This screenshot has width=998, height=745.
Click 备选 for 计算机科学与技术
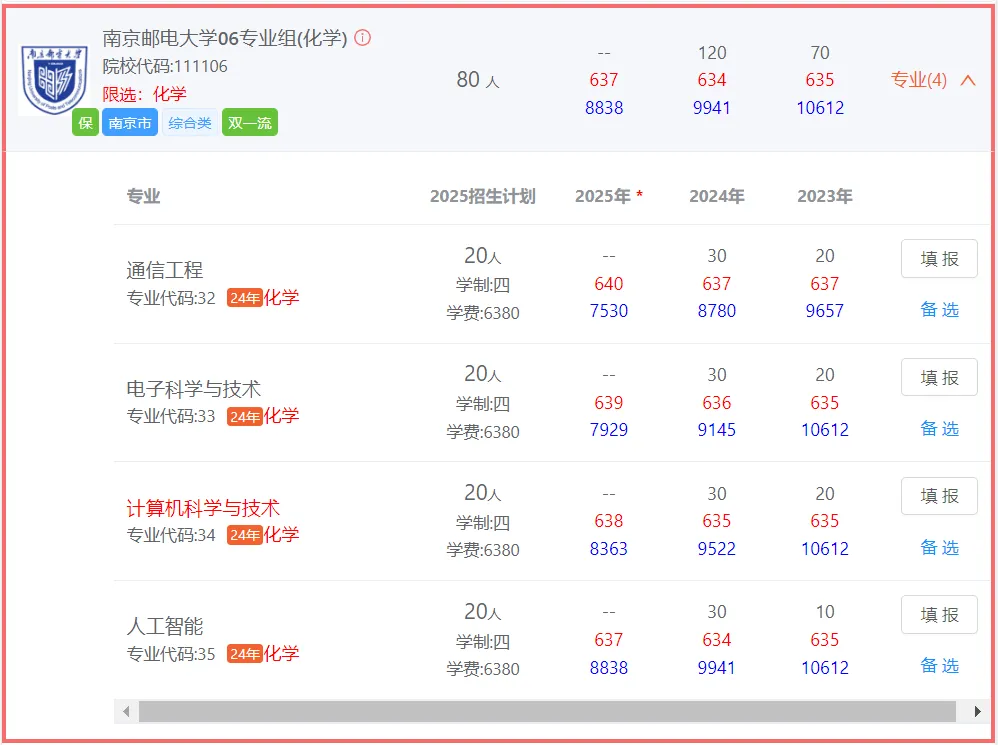939,547
